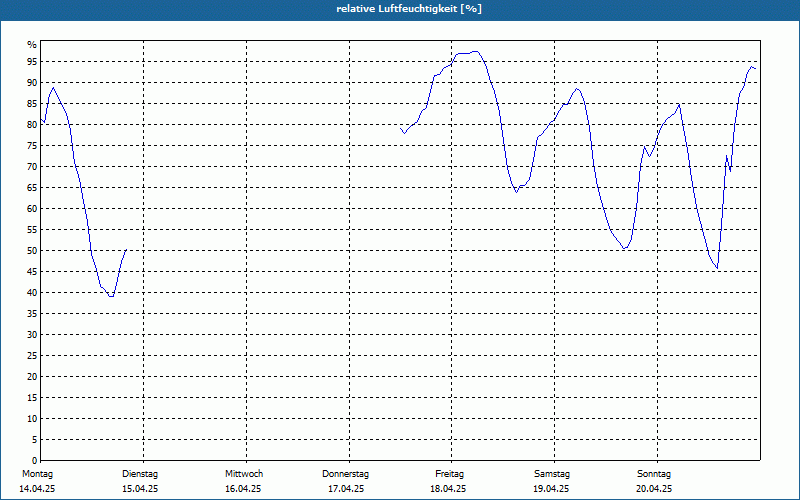
Task: Select the '45' y-axis value
Action: (x=32, y=271)
